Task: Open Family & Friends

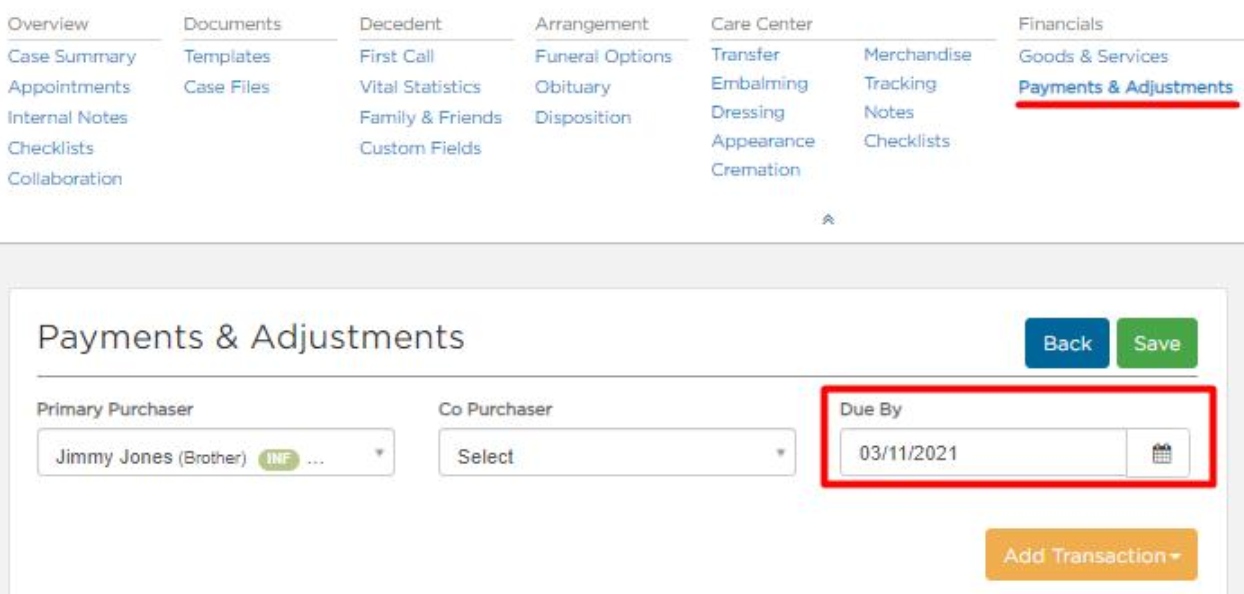Action: click(x=431, y=117)
